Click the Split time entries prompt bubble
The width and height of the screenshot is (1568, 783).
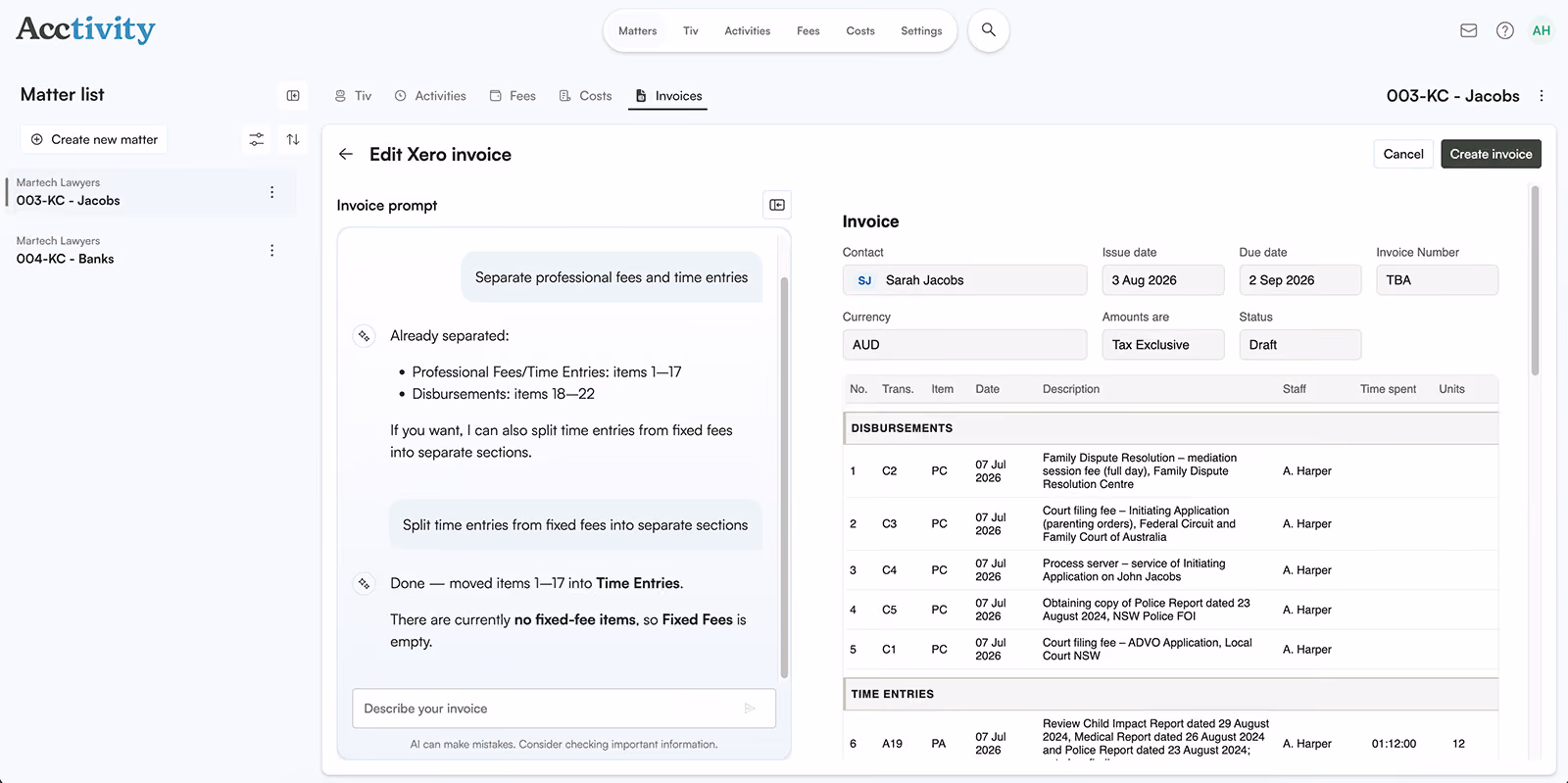[x=574, y=525]
